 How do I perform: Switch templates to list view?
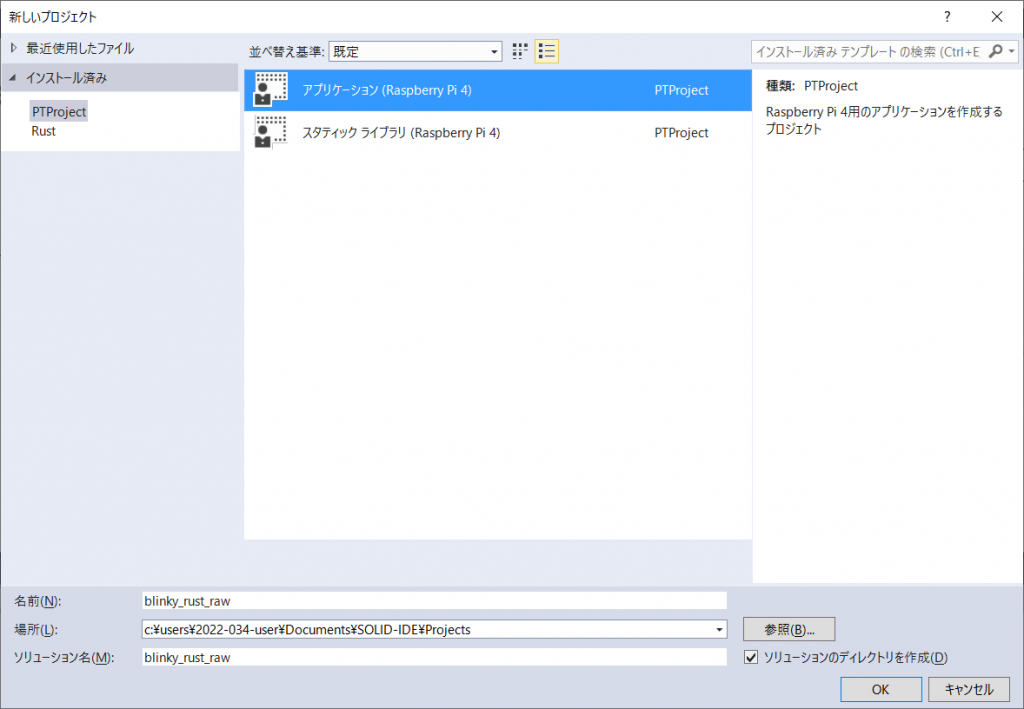(546, 51)
